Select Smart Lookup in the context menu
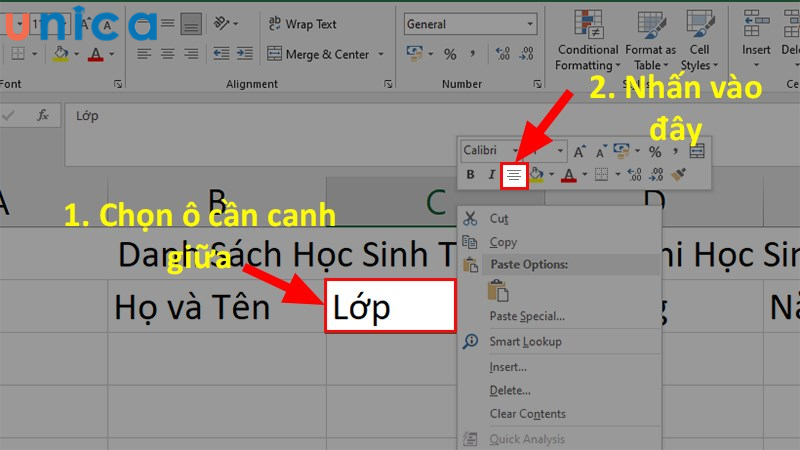 (560, 341)
